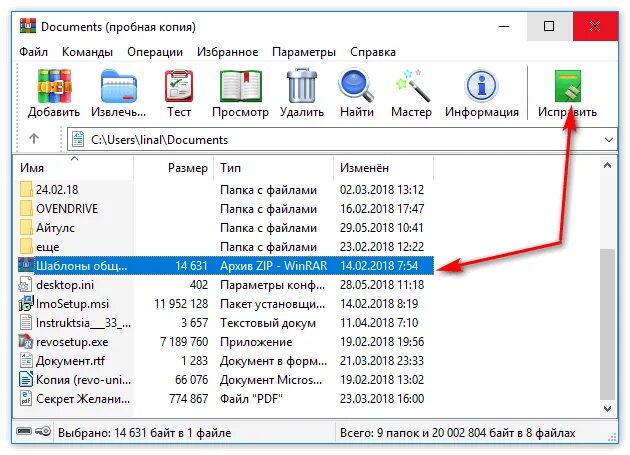Click the ImoSetup.msi installer icon

click(x=26, y=303)
